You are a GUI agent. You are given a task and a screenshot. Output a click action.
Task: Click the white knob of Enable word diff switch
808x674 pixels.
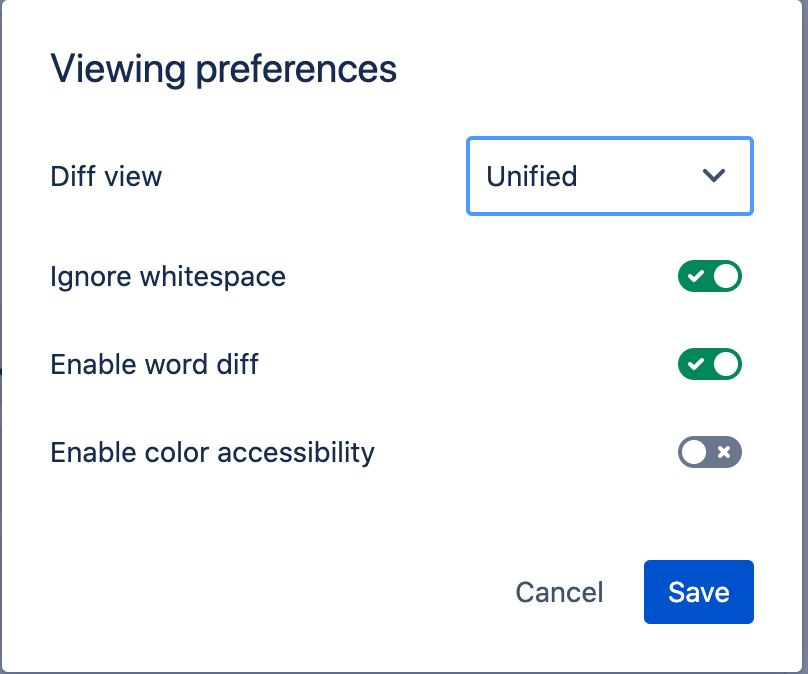(x=726, y=364)
